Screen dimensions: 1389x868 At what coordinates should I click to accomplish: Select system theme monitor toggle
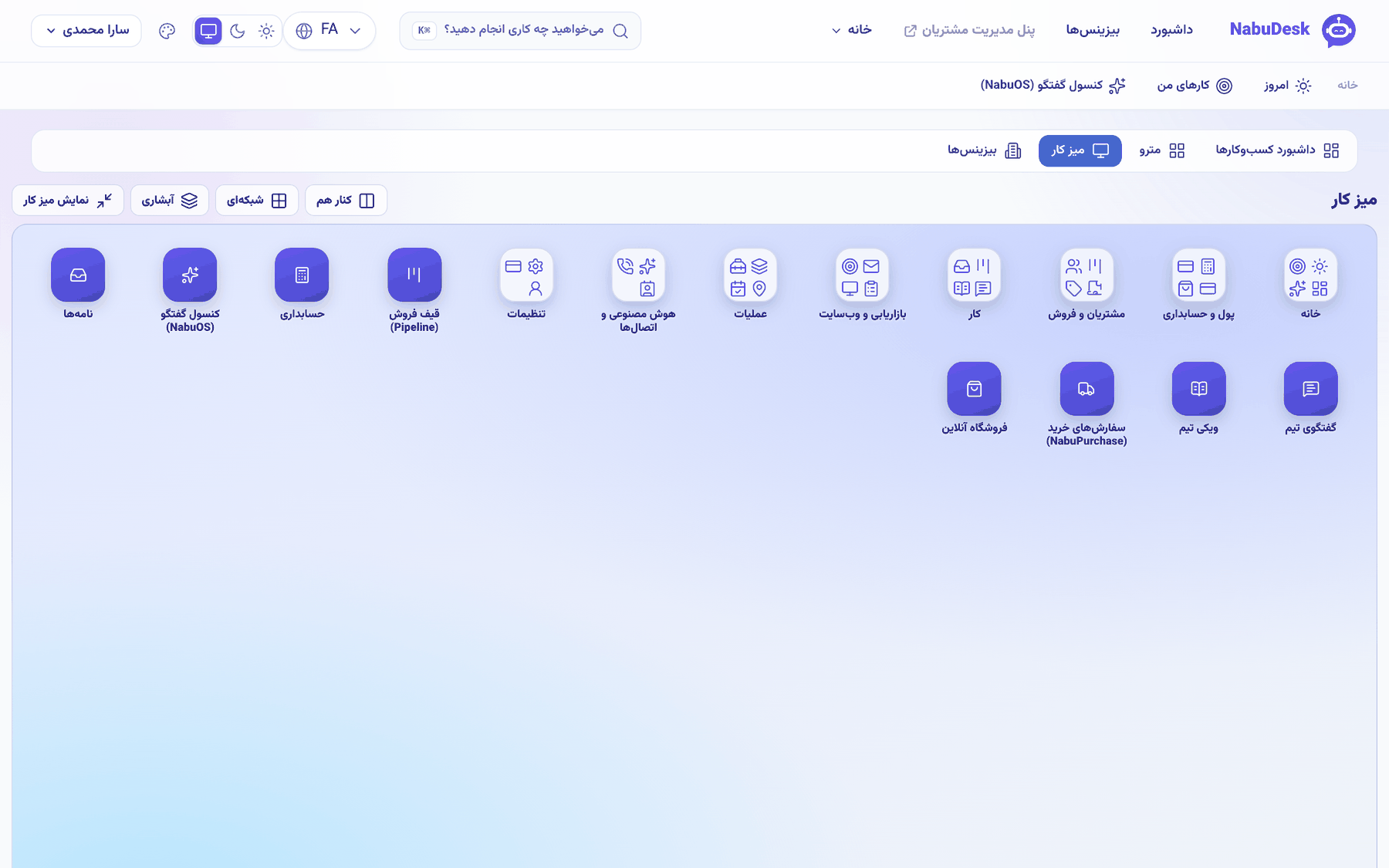(x=208, y=31)
